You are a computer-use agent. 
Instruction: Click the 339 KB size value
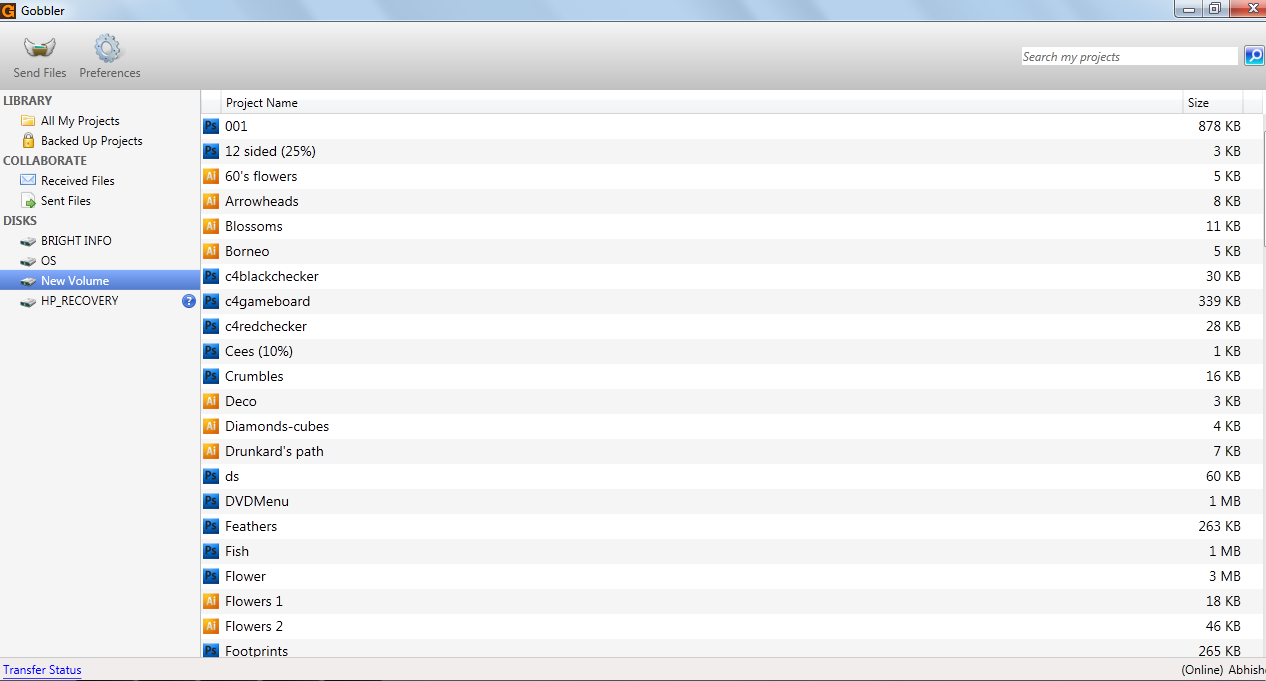point(1219,301)
